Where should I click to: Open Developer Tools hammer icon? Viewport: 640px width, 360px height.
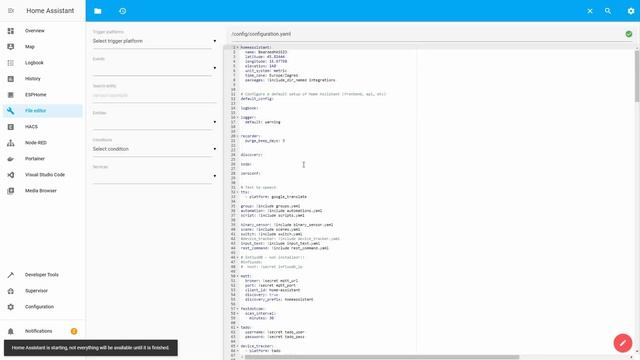click(11, 275)
